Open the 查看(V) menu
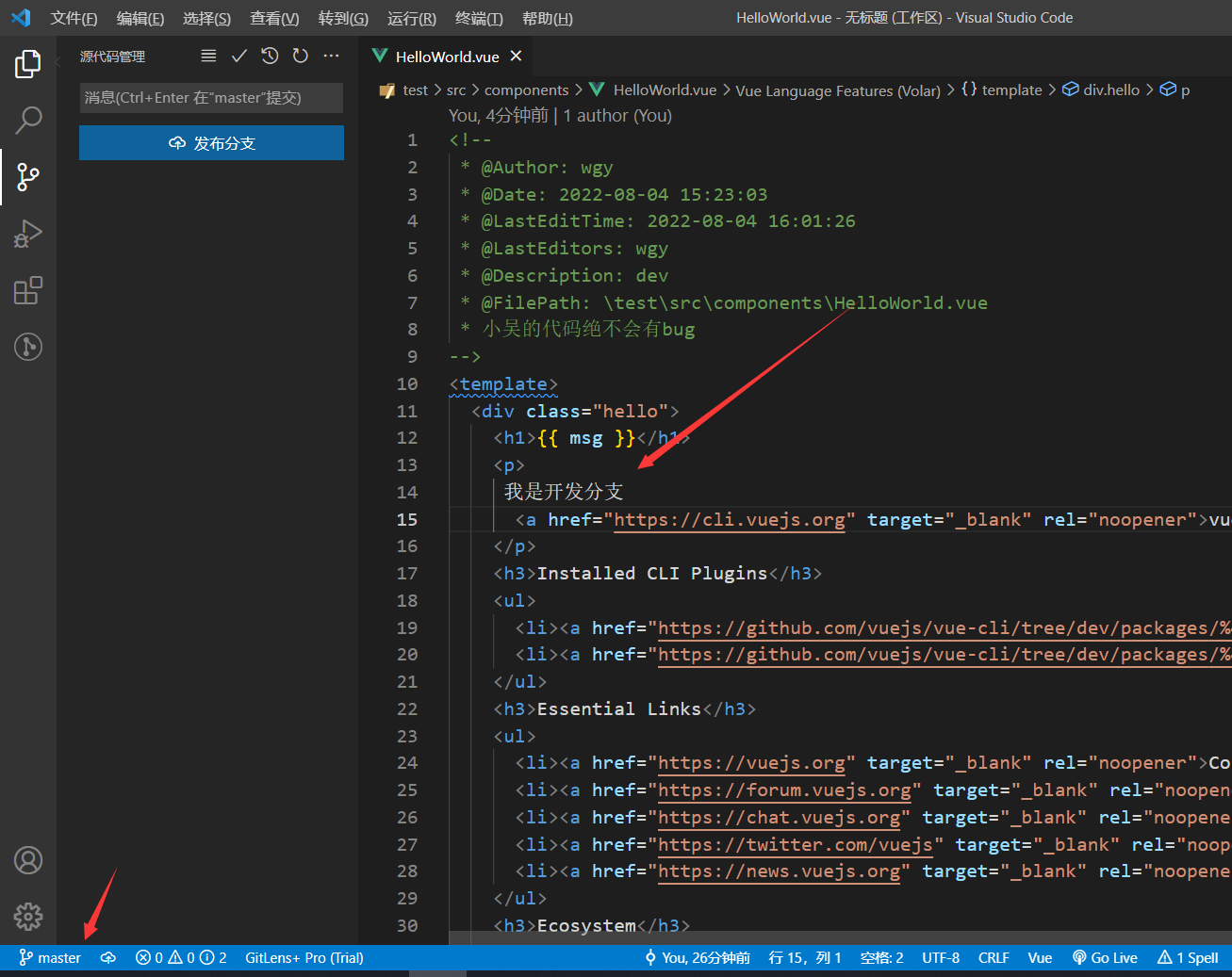 click(x=274, y=18)
